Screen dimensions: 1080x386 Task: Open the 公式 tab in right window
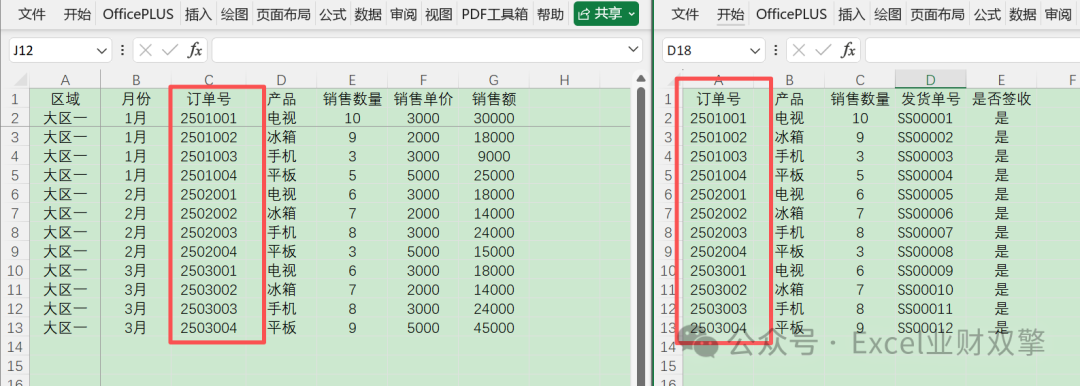[x=987, y=14]
